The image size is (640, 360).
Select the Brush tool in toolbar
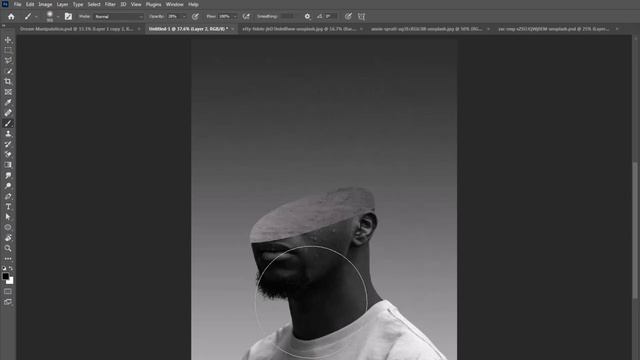click(8, 123)
